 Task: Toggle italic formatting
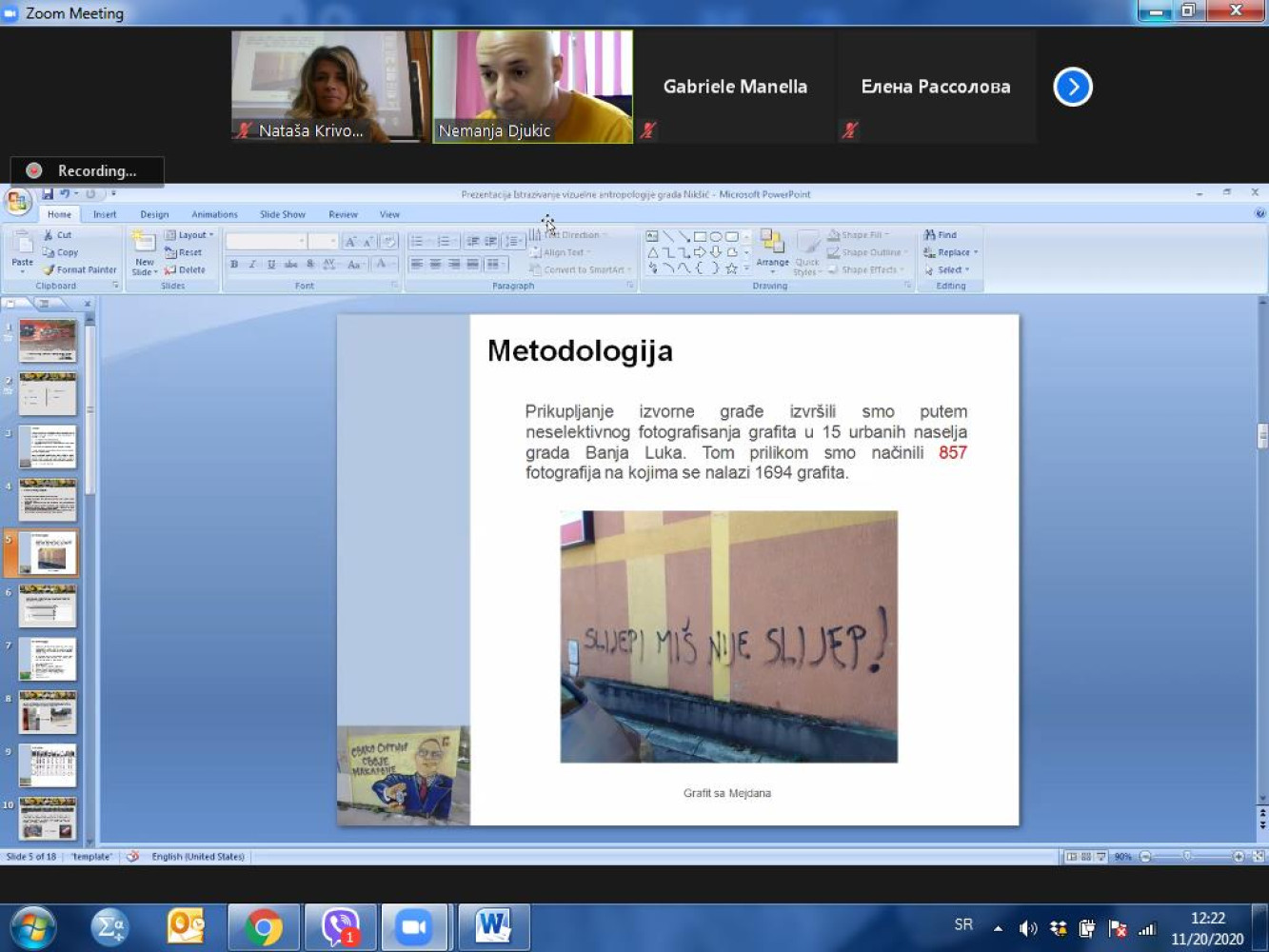tap(252, 265)
